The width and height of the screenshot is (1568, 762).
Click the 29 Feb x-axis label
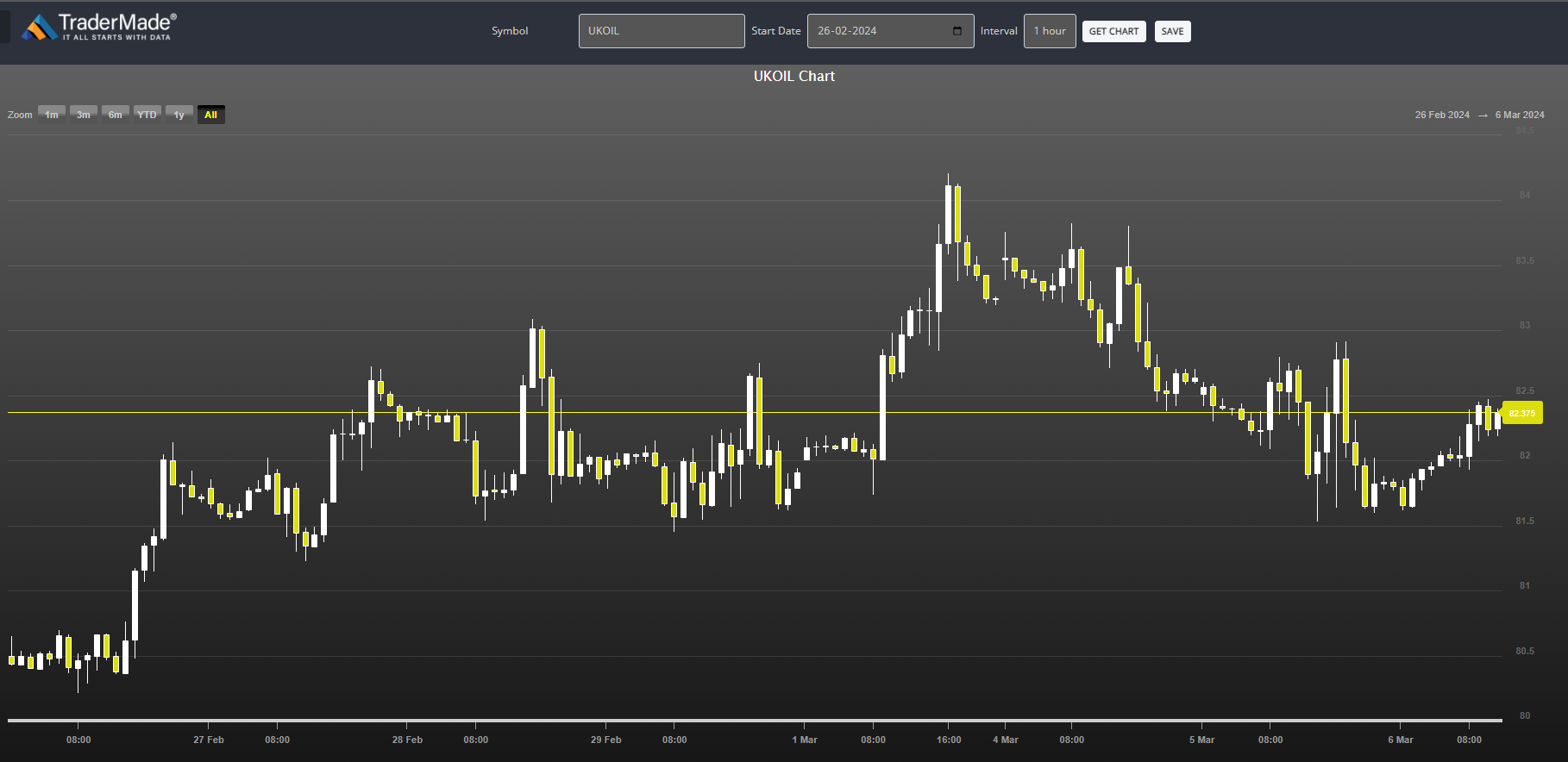(x=606, y=740)
